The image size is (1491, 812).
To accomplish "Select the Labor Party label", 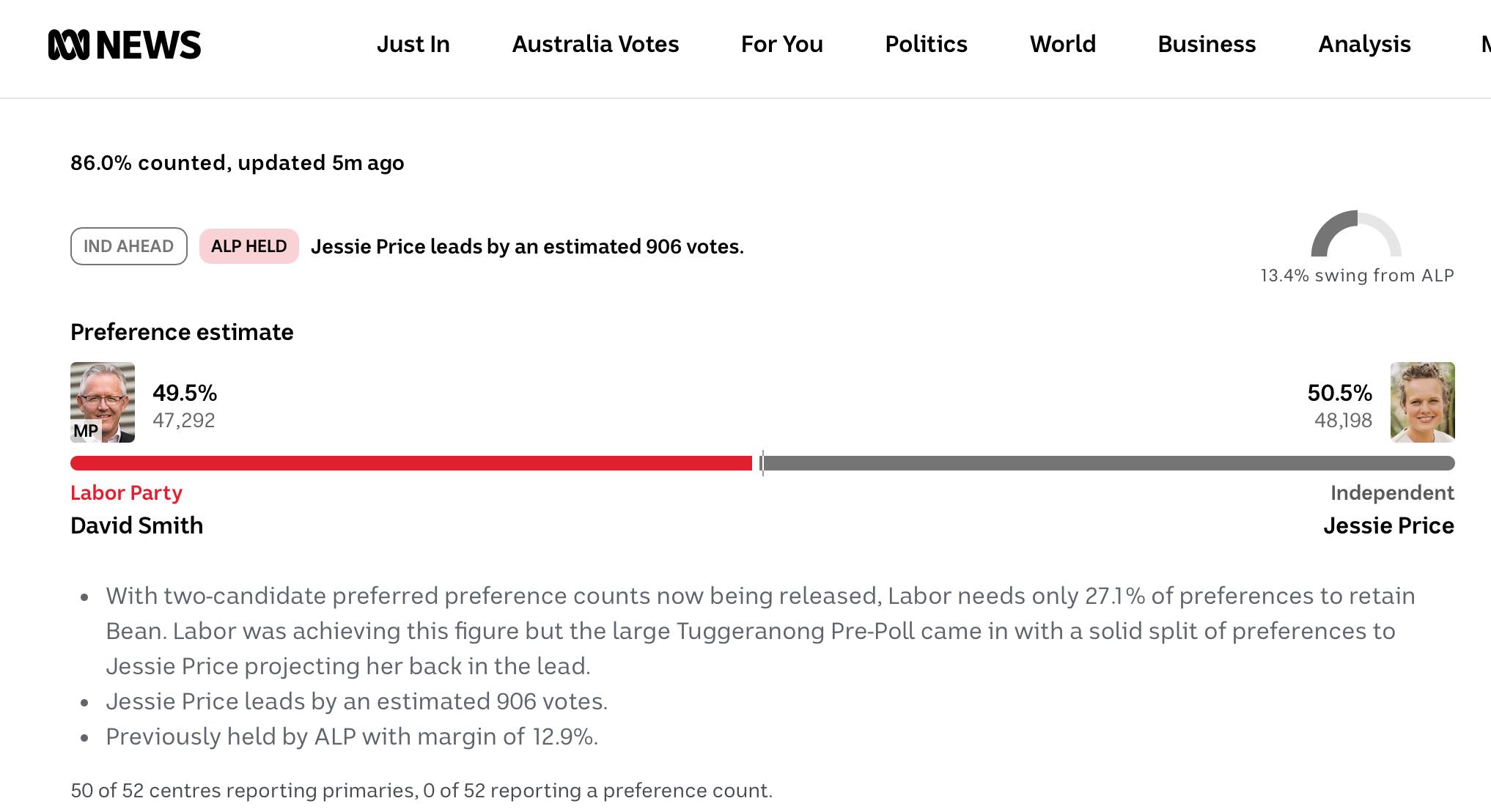I will [126, 493].
